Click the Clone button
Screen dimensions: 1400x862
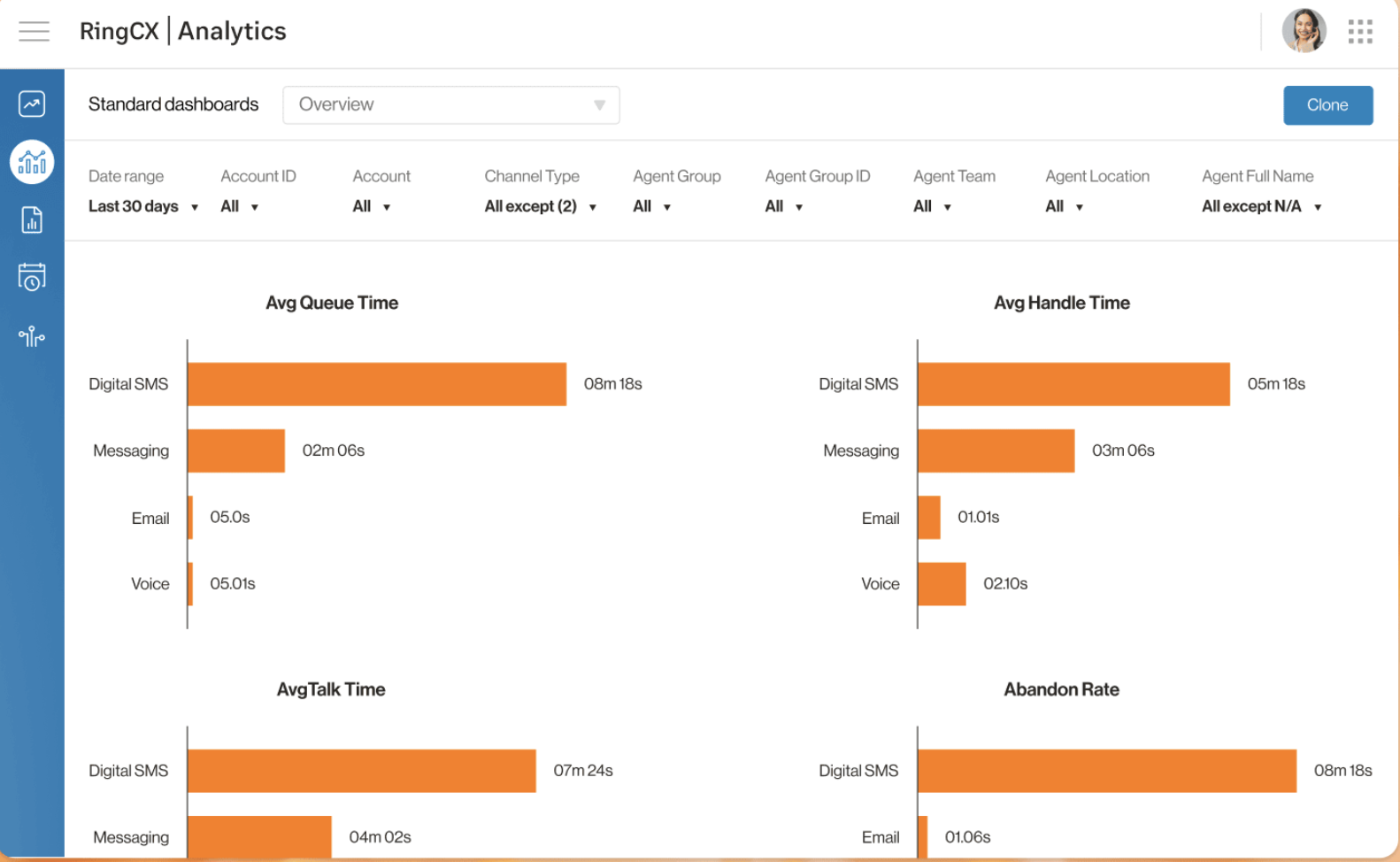coord(1327,105)
